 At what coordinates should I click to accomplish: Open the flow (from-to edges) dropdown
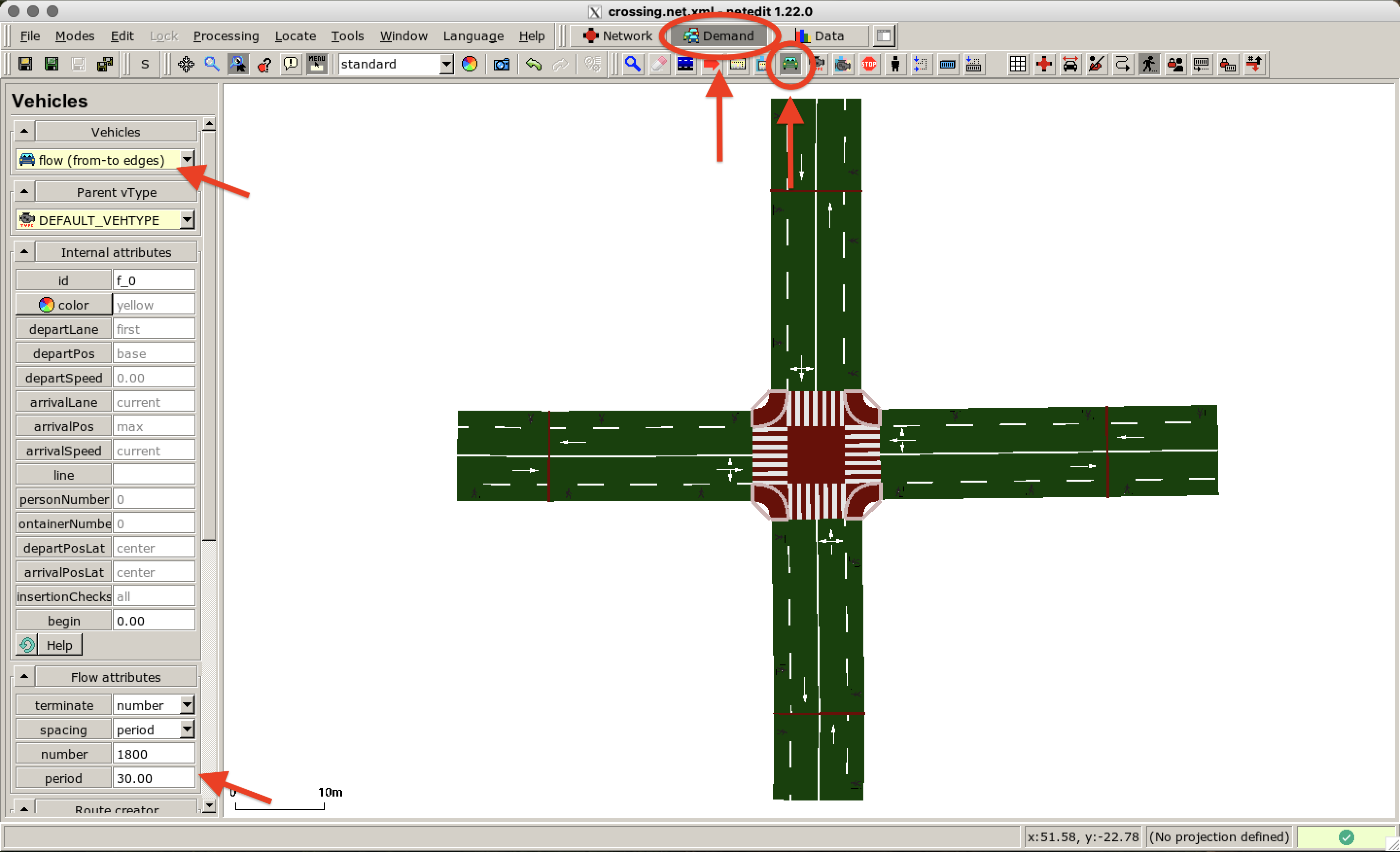187,159
